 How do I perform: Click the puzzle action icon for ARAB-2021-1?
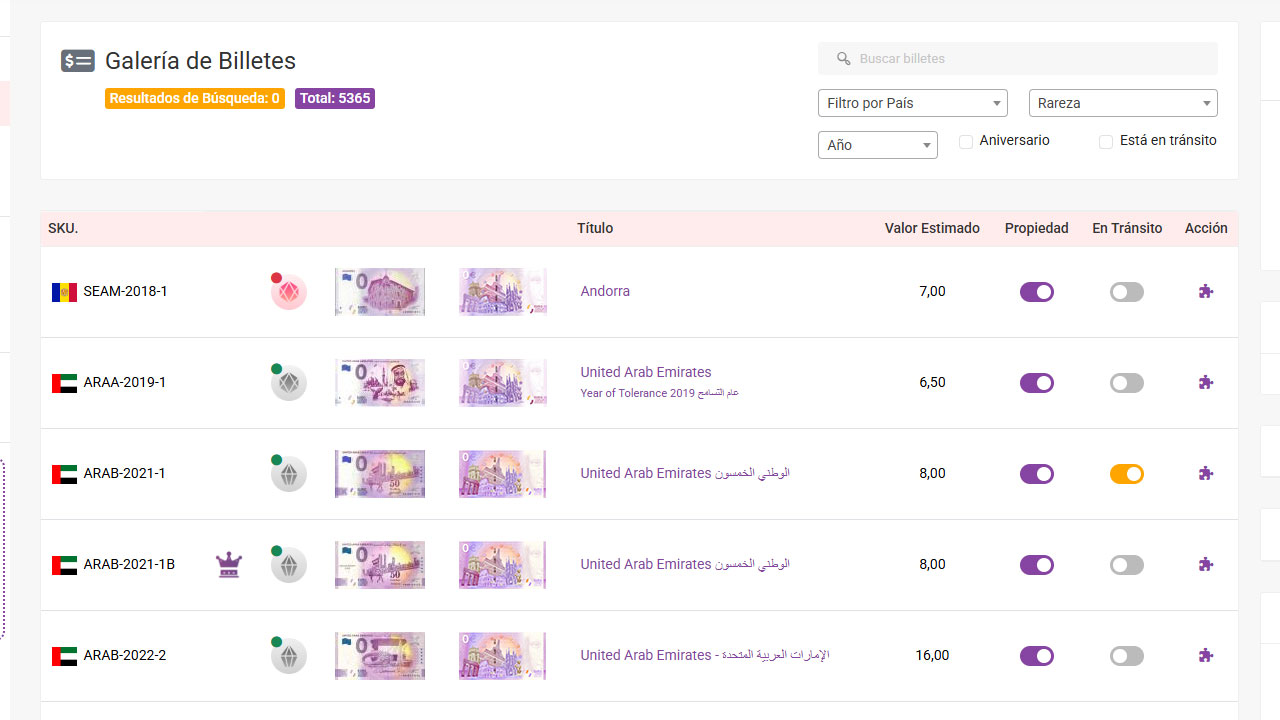(1206, 474)
